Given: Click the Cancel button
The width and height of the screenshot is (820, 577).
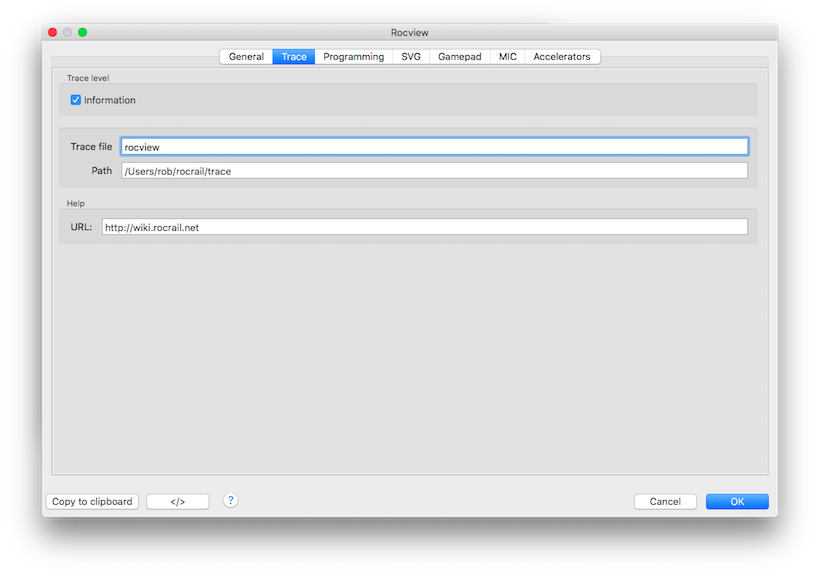Looking at the screenshot, I should pyautogui.click(x=665, y=502).
